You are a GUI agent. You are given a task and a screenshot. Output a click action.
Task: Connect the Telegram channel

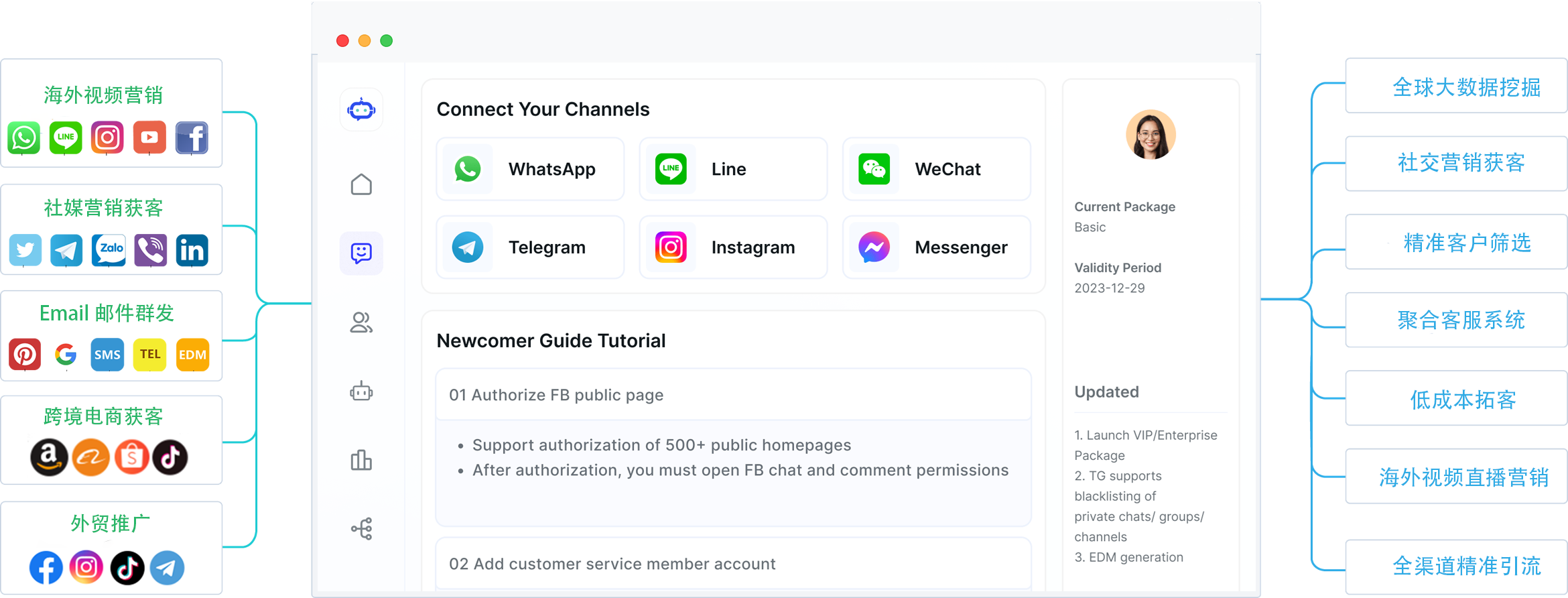tap(529, 247)
